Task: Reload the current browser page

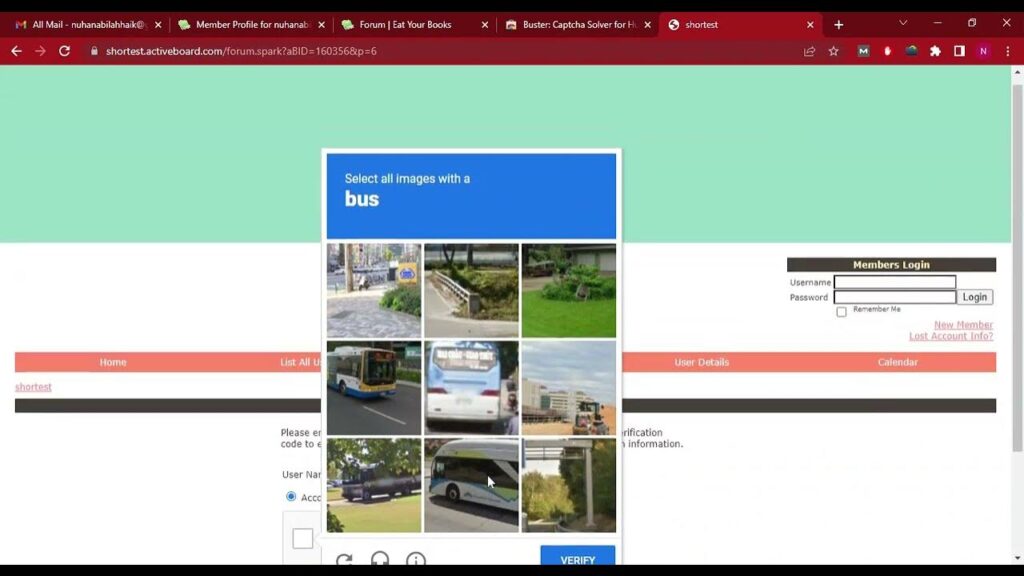Action: pyautogui.click(x=64, y=51)
